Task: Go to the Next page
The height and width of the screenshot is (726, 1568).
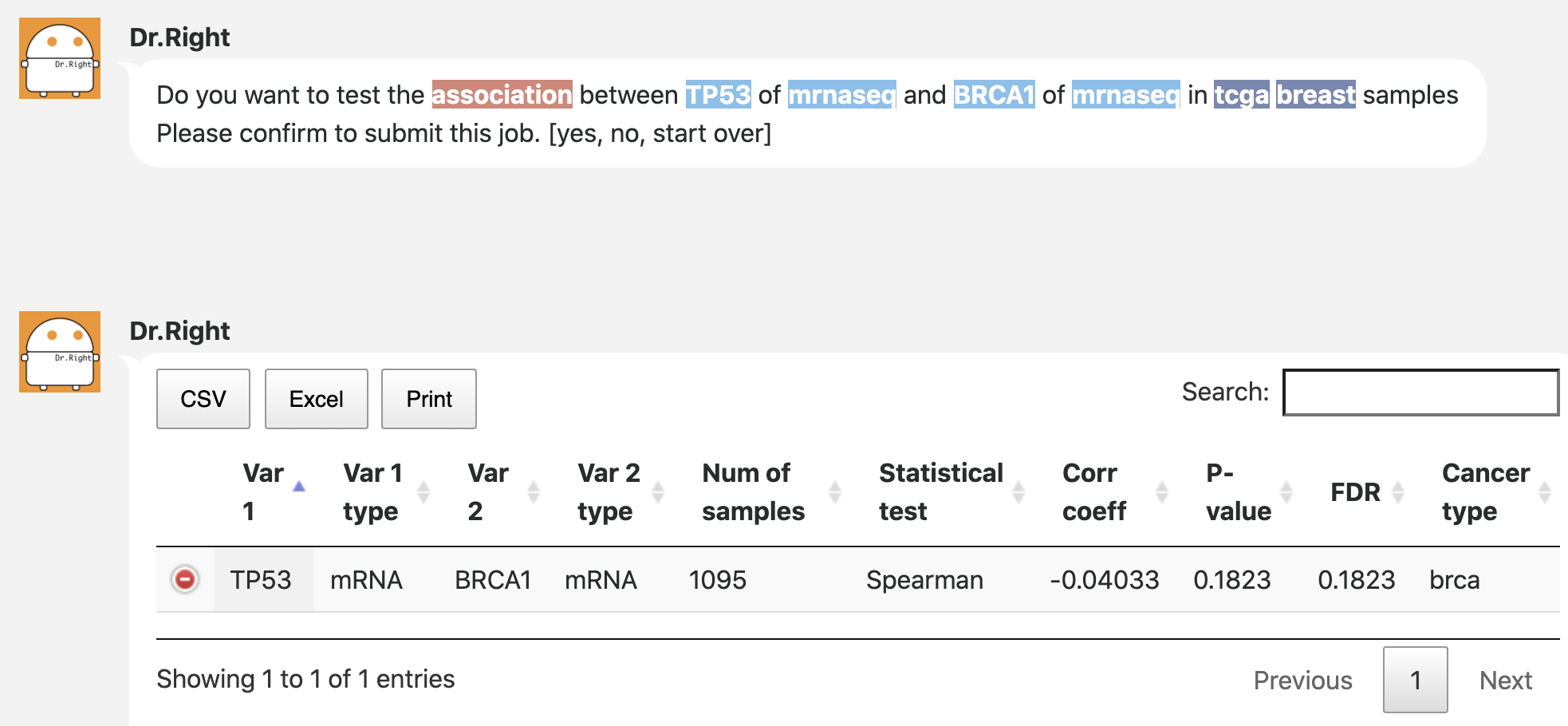Action: point(1505,680)
